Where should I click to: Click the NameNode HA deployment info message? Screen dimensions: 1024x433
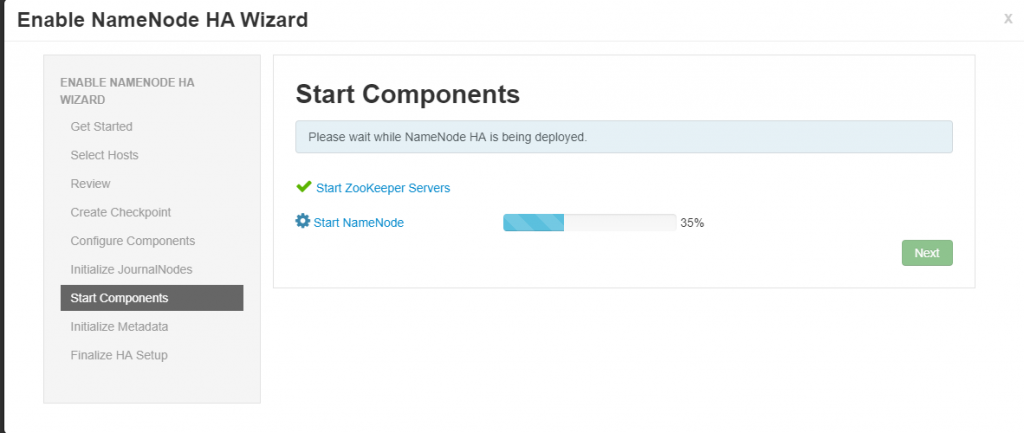[624, 137]
